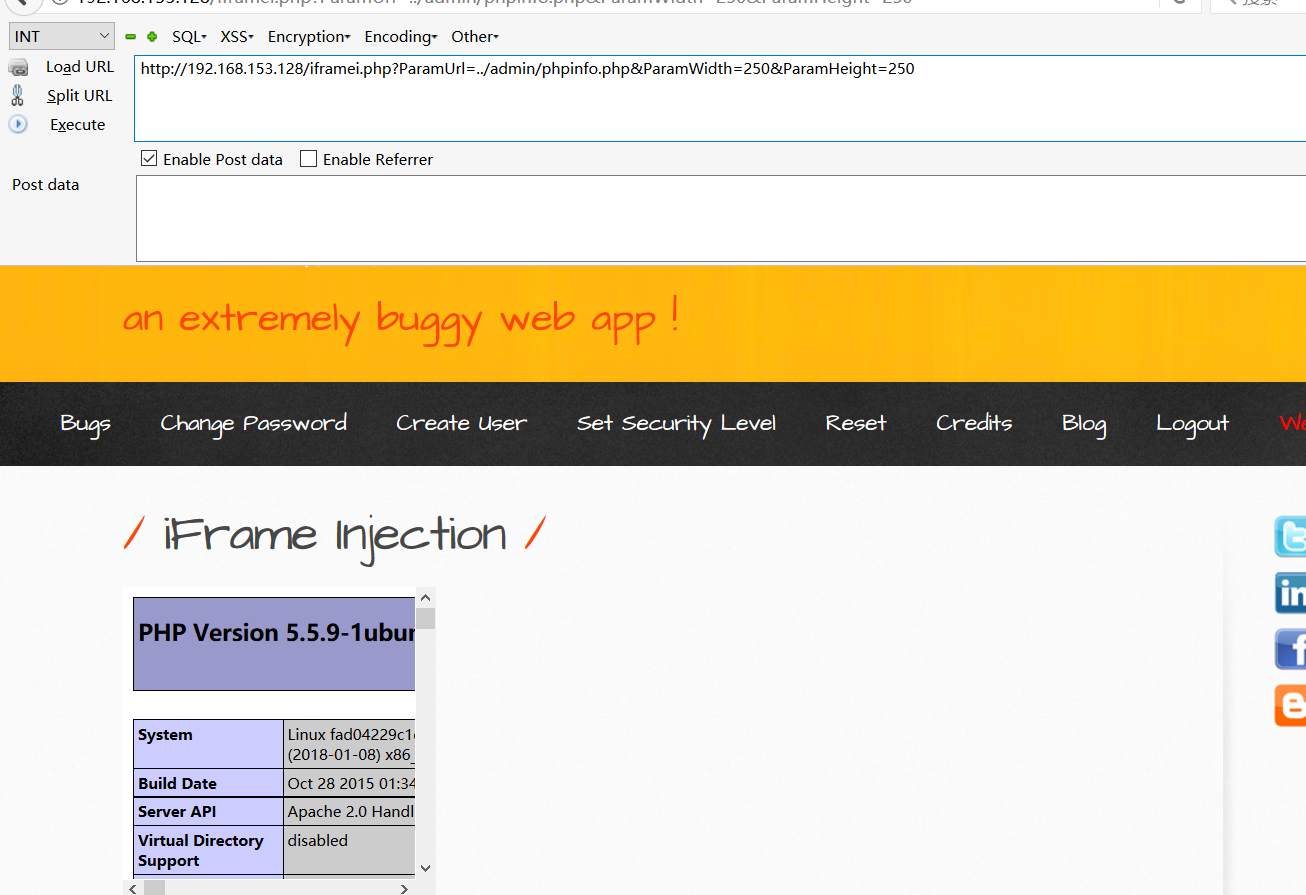Click the 'Oct 28 2015' build date value
The height and width of the screenshot is (895, 1306).
pyautogui.click(x=351, y=784)
